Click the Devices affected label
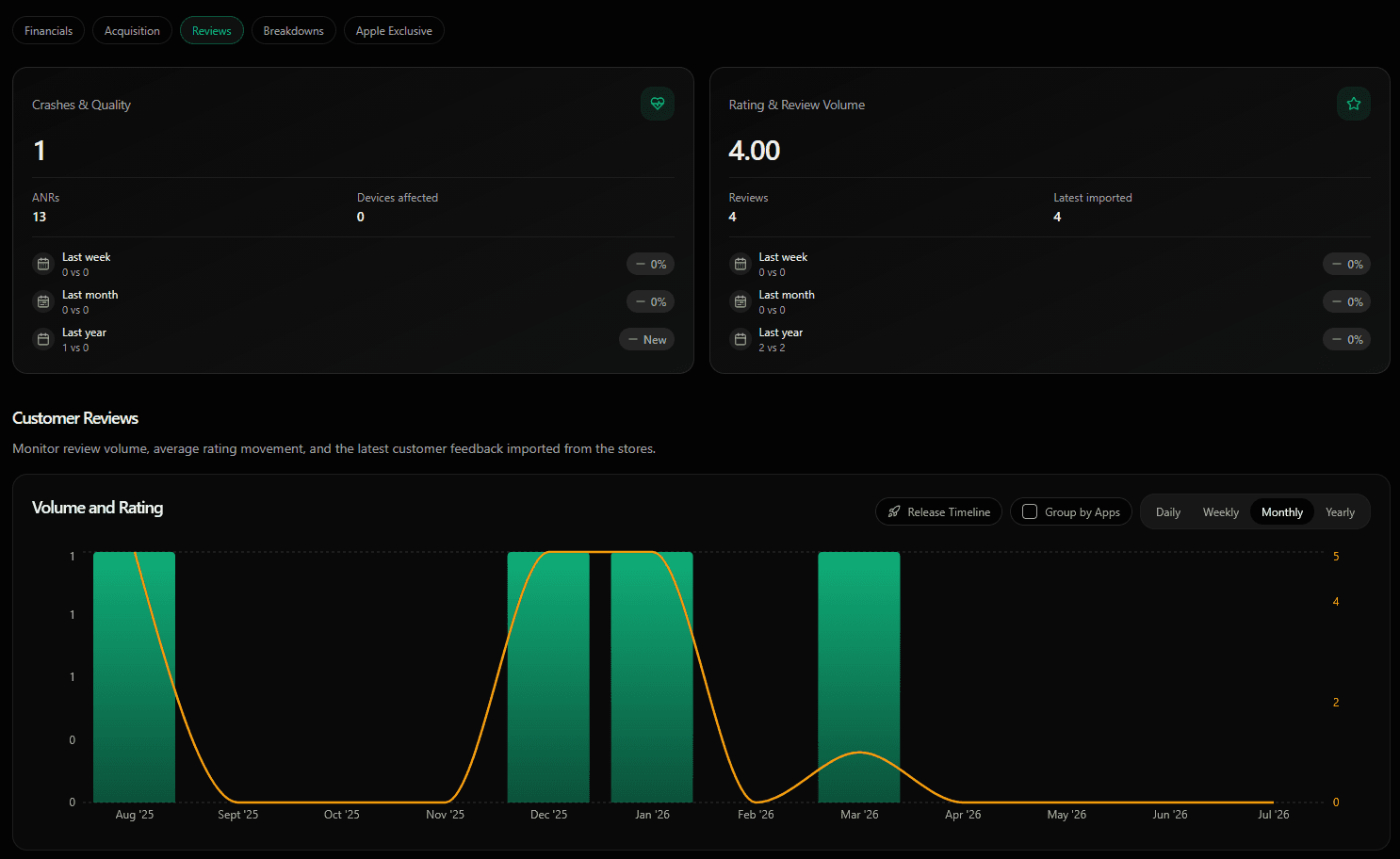 pos(398,198)
